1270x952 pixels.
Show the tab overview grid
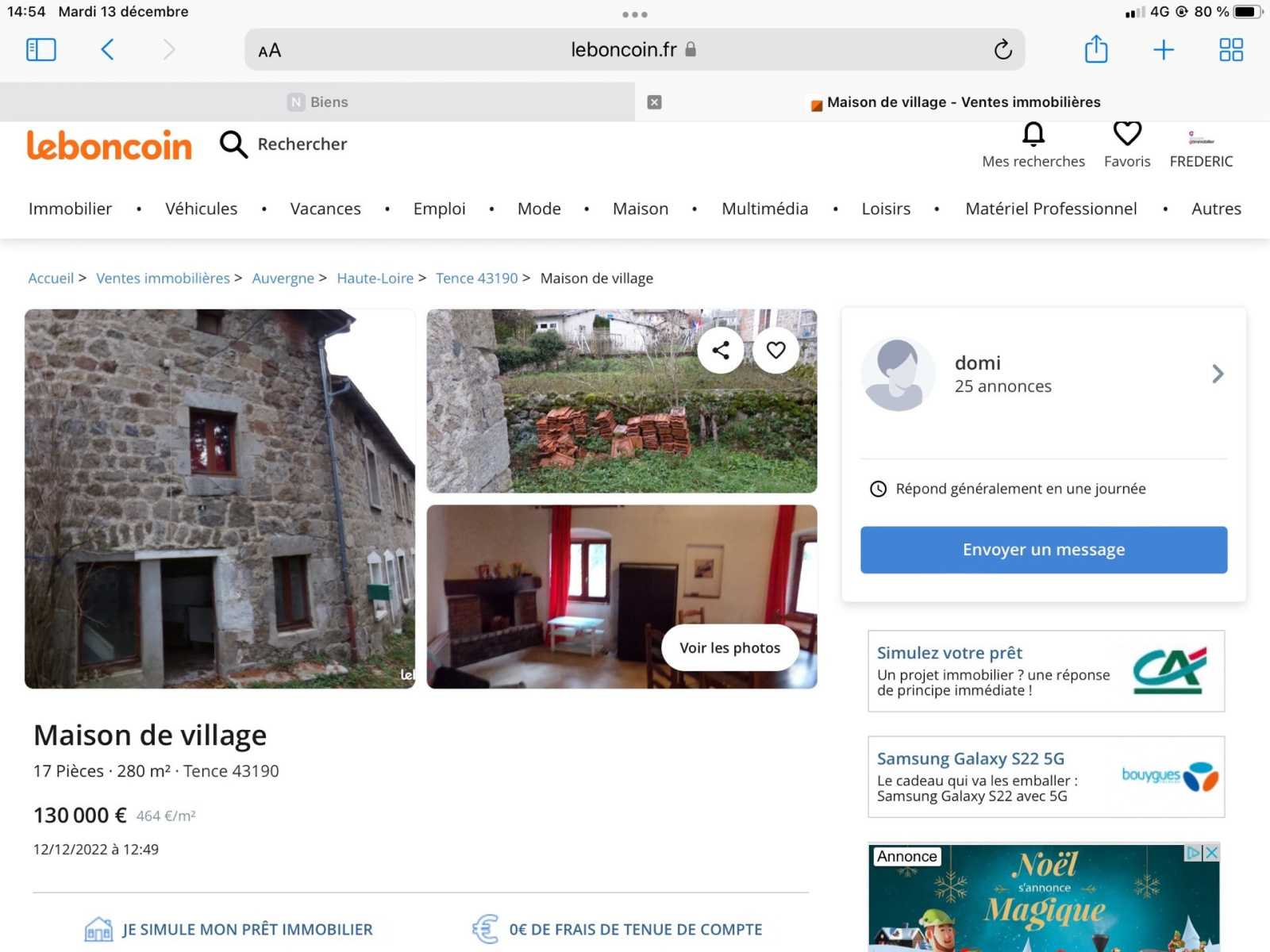click(1230, 50)
